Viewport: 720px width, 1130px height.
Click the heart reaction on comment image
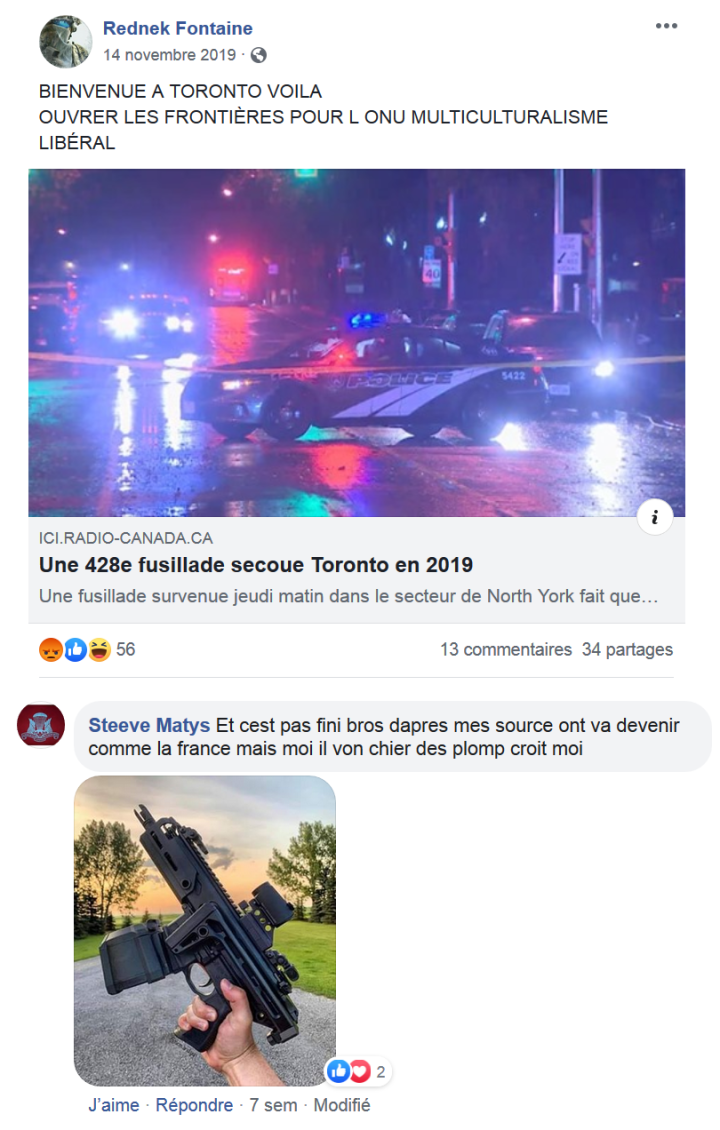(360, 1072)
